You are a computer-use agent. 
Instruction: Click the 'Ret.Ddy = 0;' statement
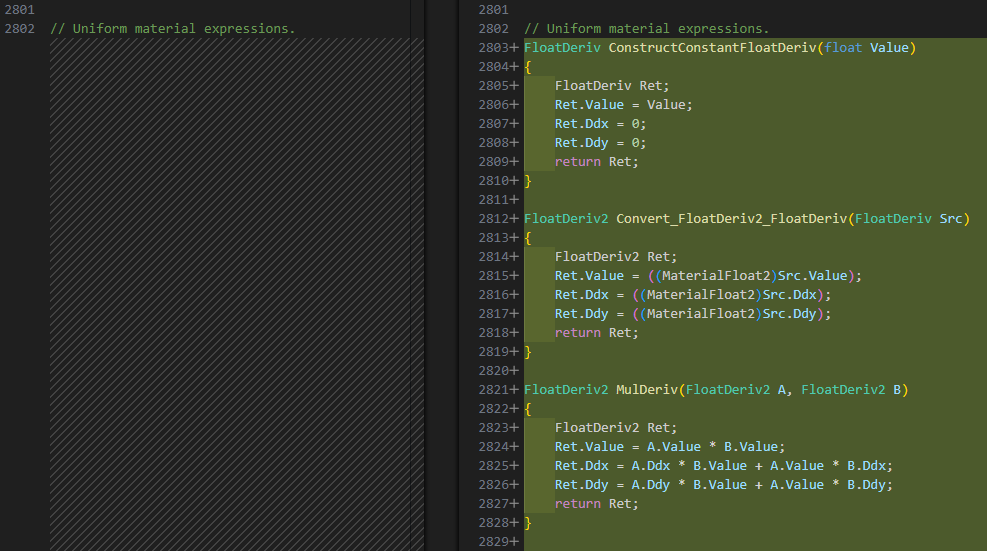(x=600, y=143)
